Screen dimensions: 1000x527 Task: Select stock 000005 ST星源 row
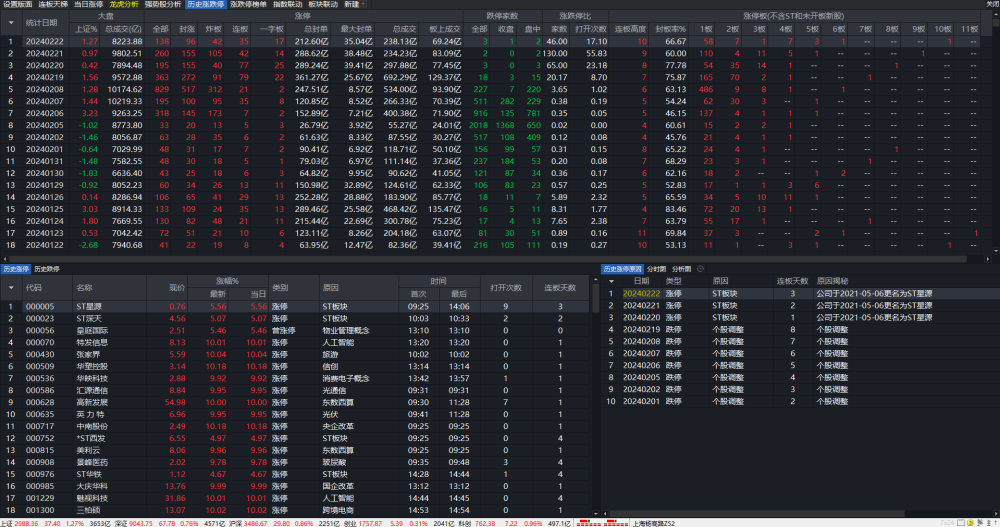[295, 307]
